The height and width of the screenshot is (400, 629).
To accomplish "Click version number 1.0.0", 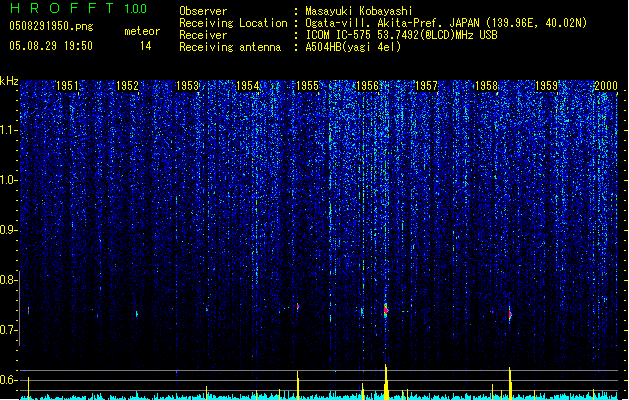I will pos(136,9).
